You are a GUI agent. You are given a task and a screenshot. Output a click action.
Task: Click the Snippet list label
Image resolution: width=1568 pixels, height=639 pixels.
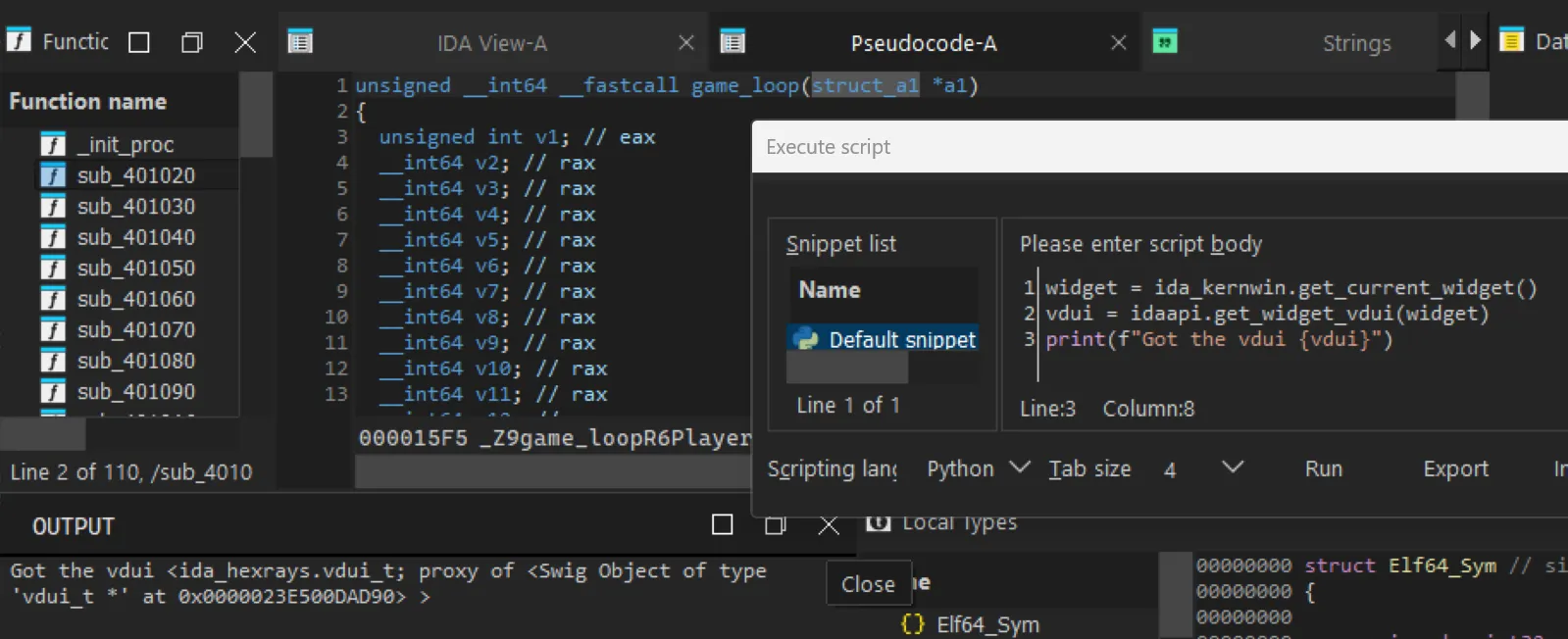(841, 244)
